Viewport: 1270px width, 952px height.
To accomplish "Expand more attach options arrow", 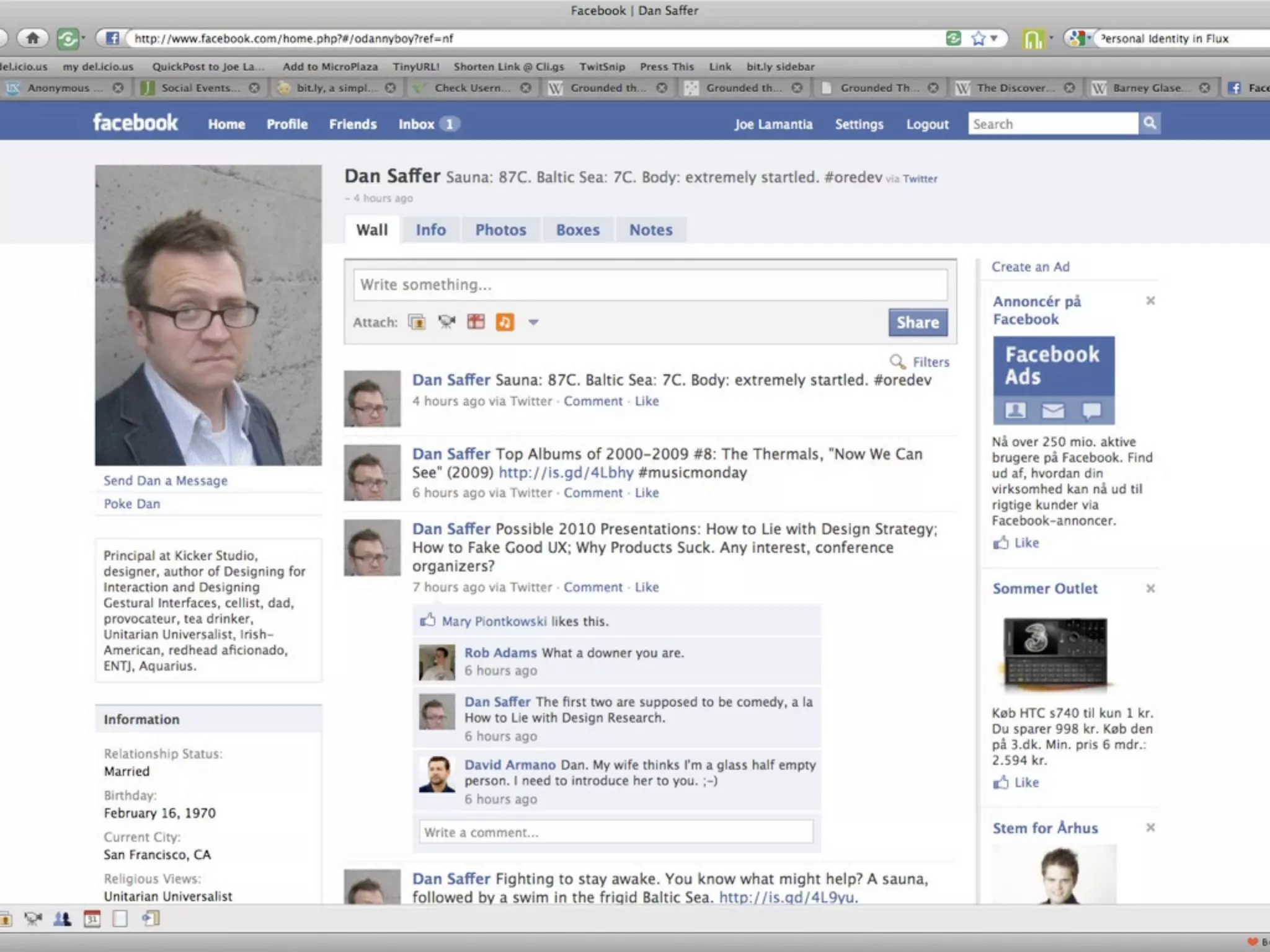I will (533, 322).
